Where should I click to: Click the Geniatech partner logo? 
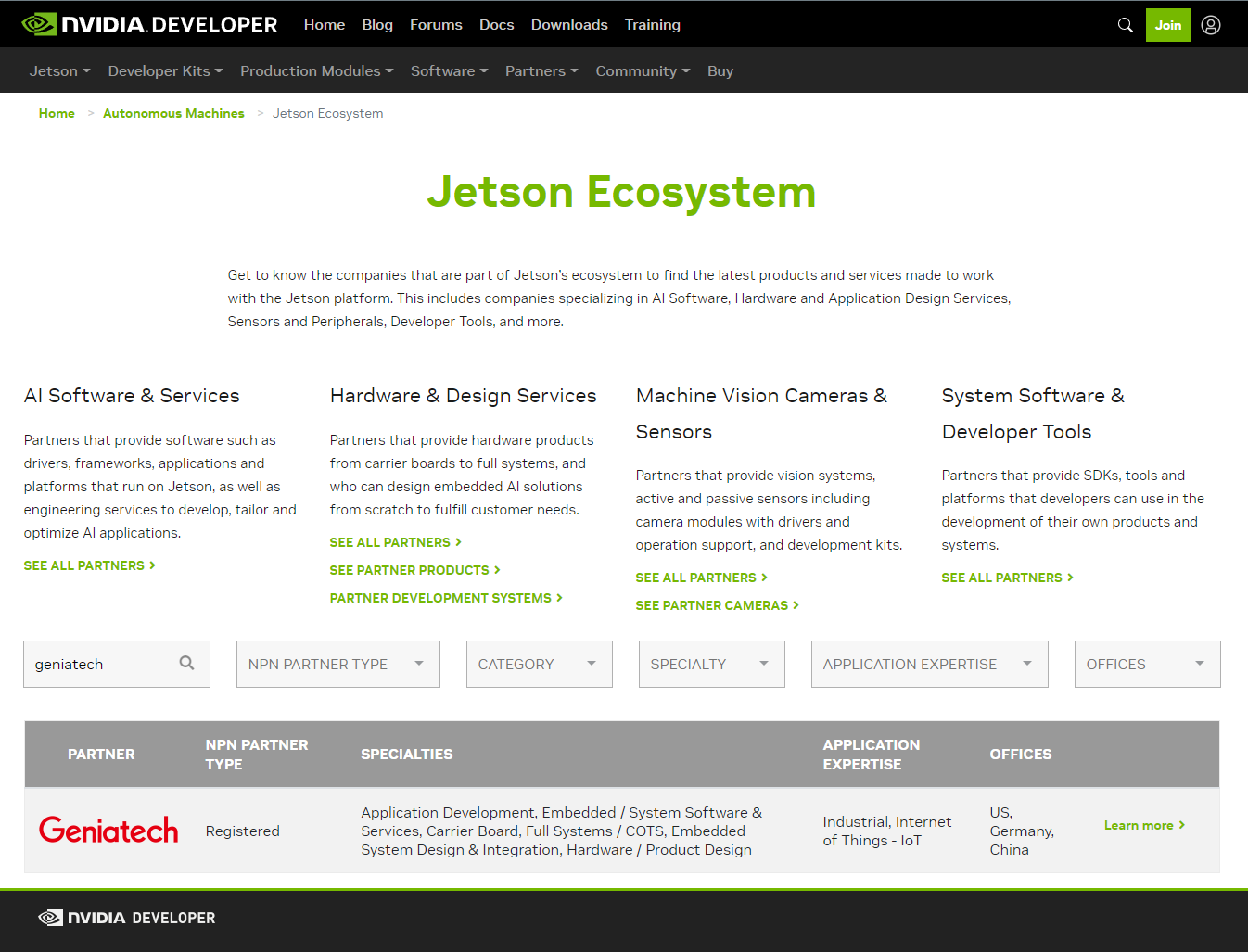[108, 830]
